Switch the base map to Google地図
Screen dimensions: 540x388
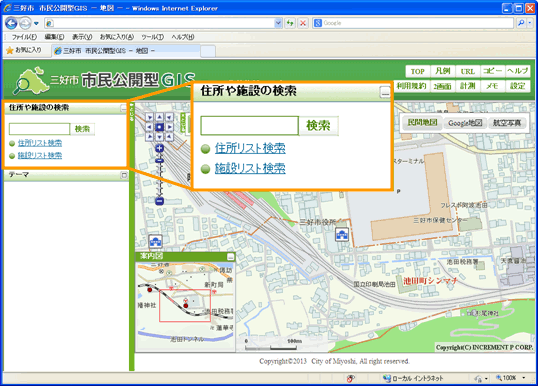point(465,123)
